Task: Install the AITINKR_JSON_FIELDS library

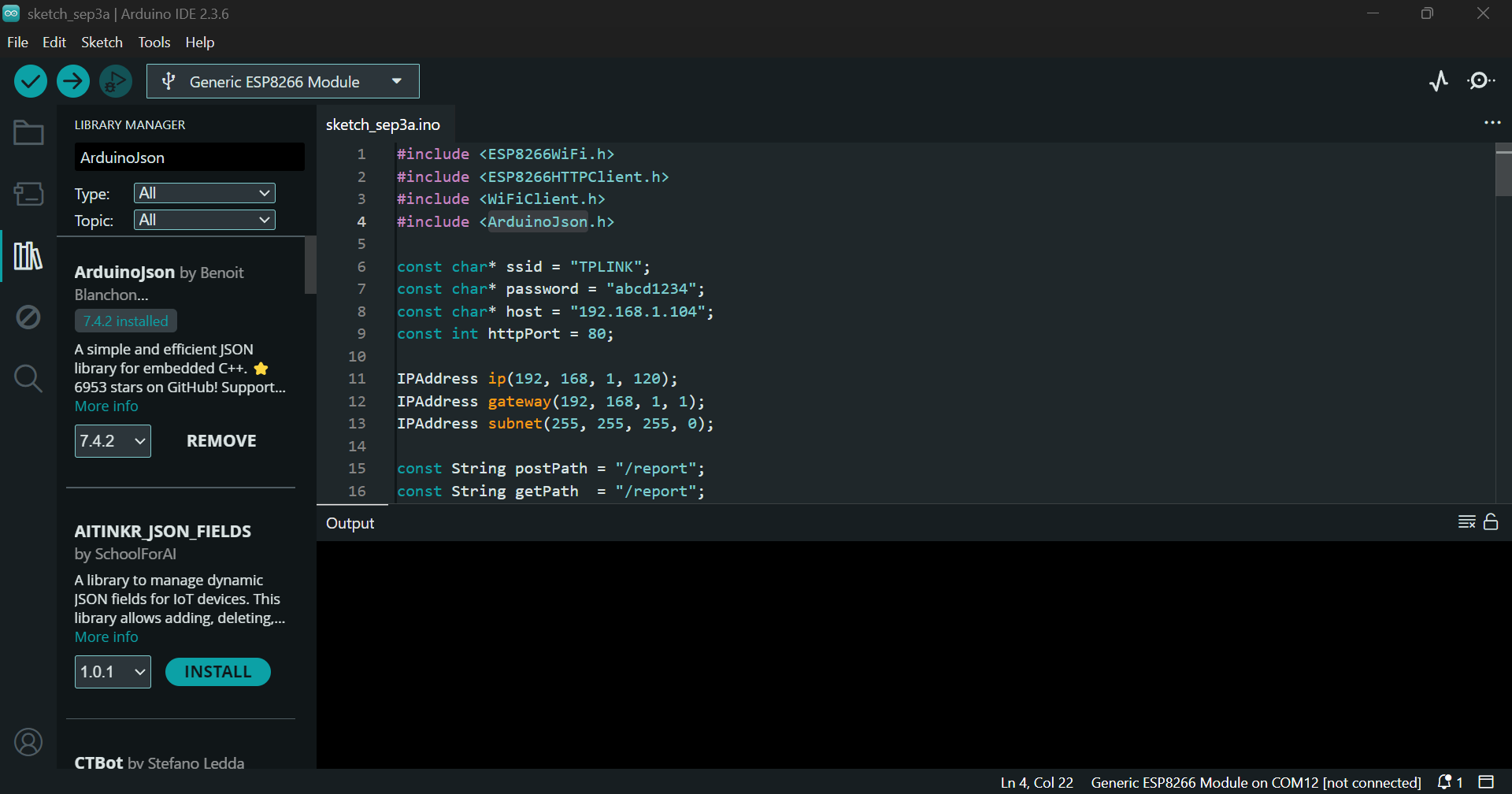Action: pyautogui.click(x=217, y=672)
